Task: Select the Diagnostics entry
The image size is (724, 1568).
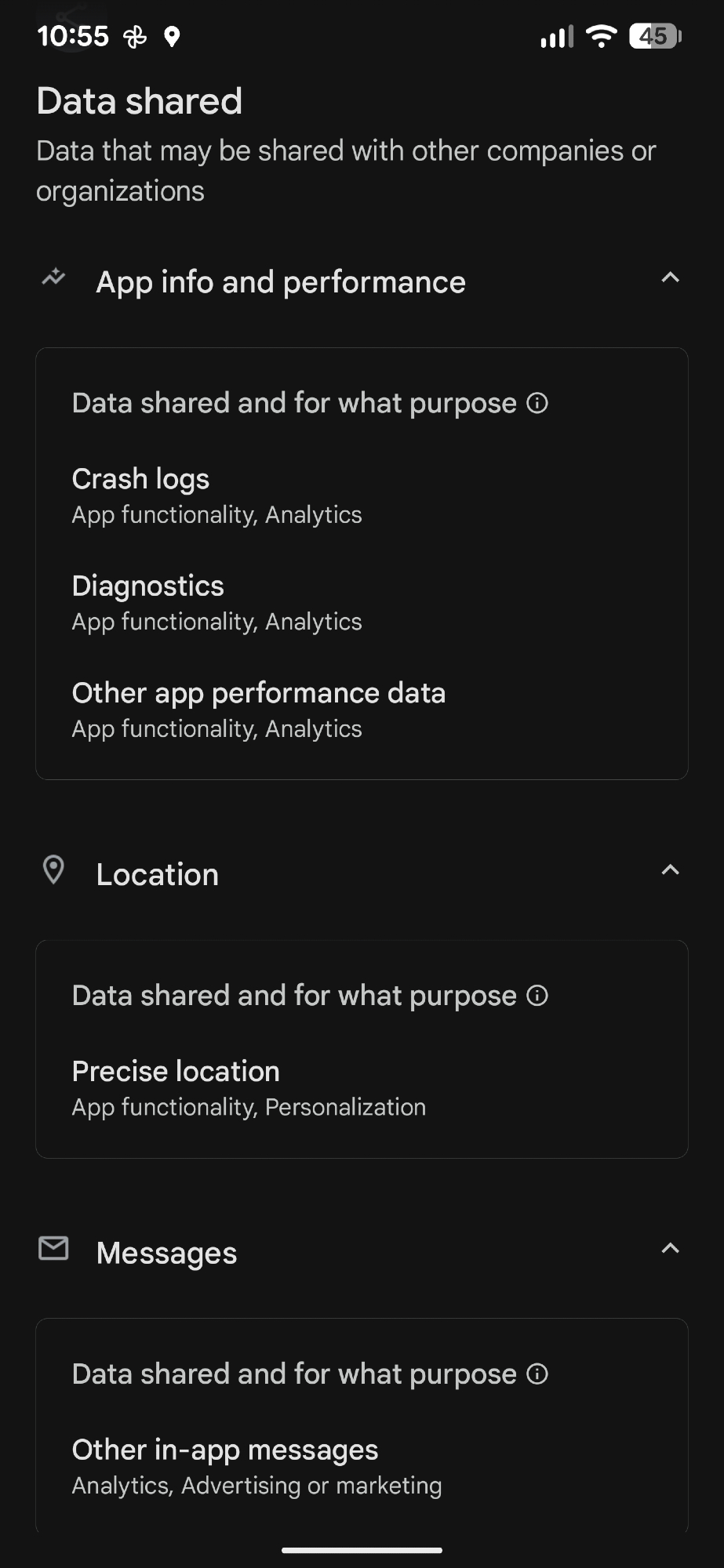Action: click(x=216, y=603)
